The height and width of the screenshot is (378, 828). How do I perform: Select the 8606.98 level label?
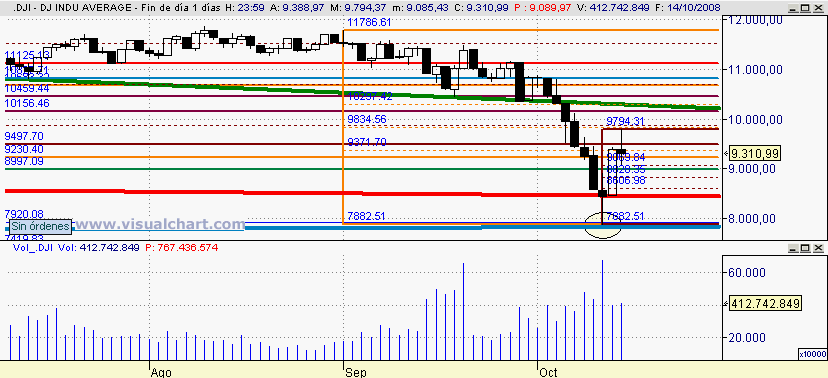(x=626, y=181)
